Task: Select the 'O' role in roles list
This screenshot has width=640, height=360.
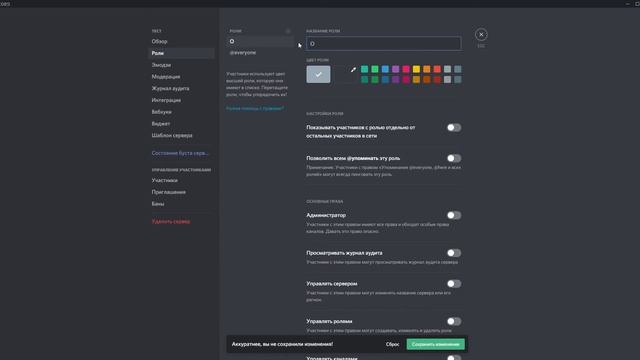Action: click(260, 41)
